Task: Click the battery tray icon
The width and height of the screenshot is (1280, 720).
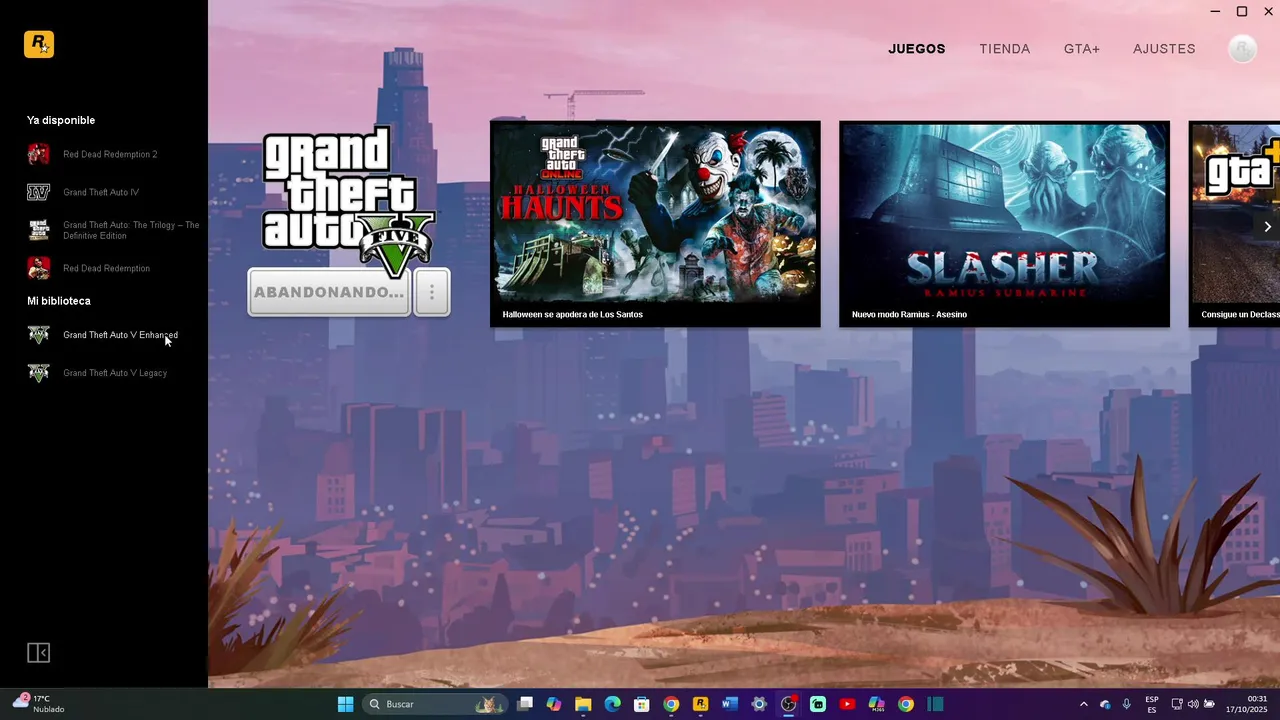Action: (x=1209, y=704)
